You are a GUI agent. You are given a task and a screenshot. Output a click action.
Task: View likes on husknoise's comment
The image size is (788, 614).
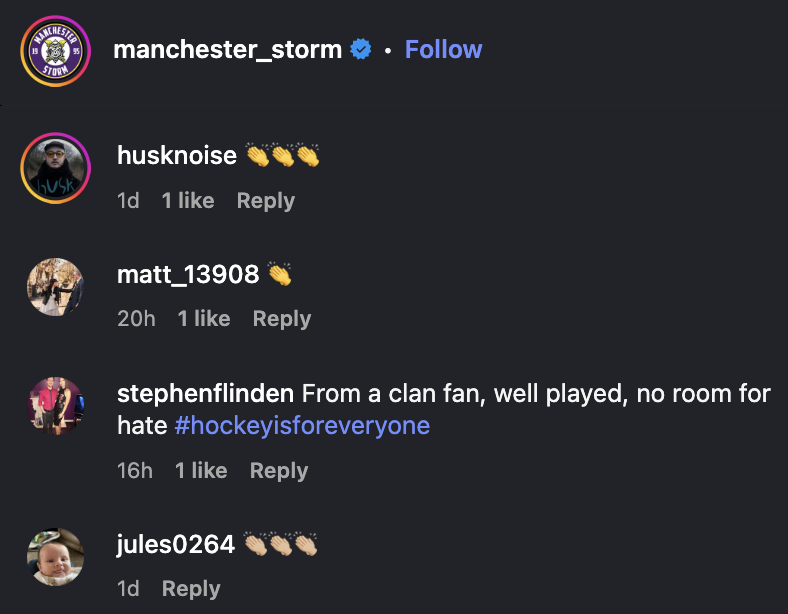tap(188, 201)
